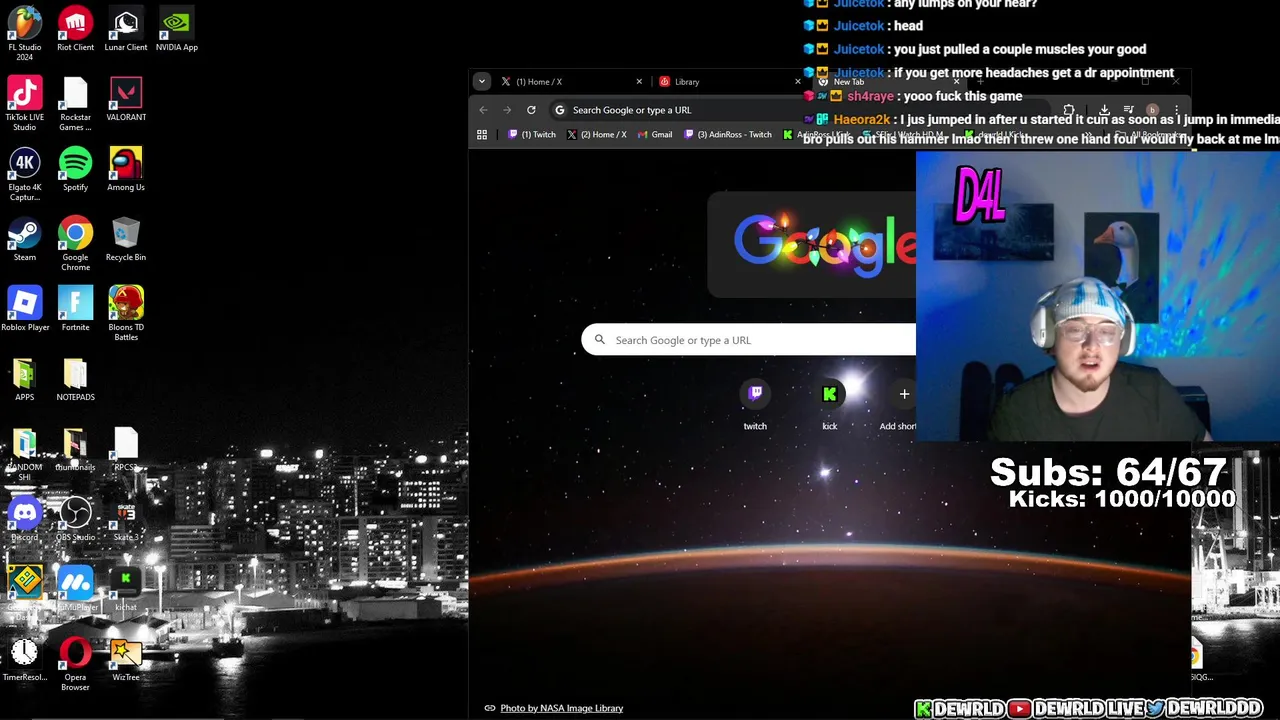Open (3) AdinRoss - Twitch bookmark
Screen dimensions: 1280x720
[x=728, y=135]
